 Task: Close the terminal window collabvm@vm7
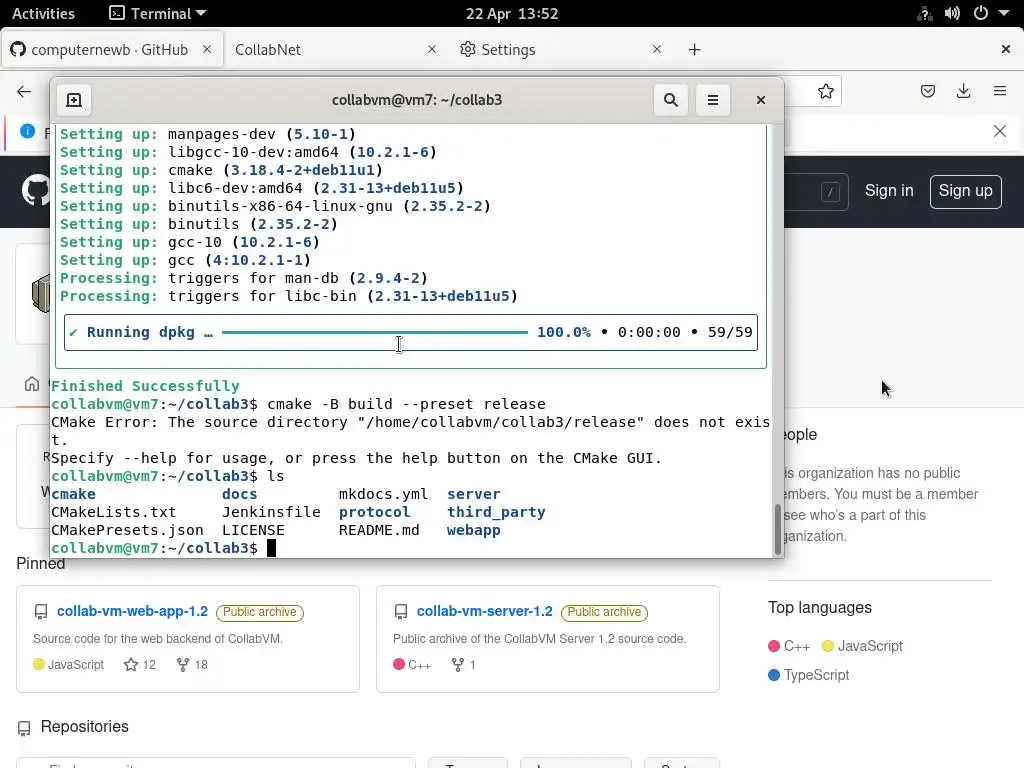point(760,100)
